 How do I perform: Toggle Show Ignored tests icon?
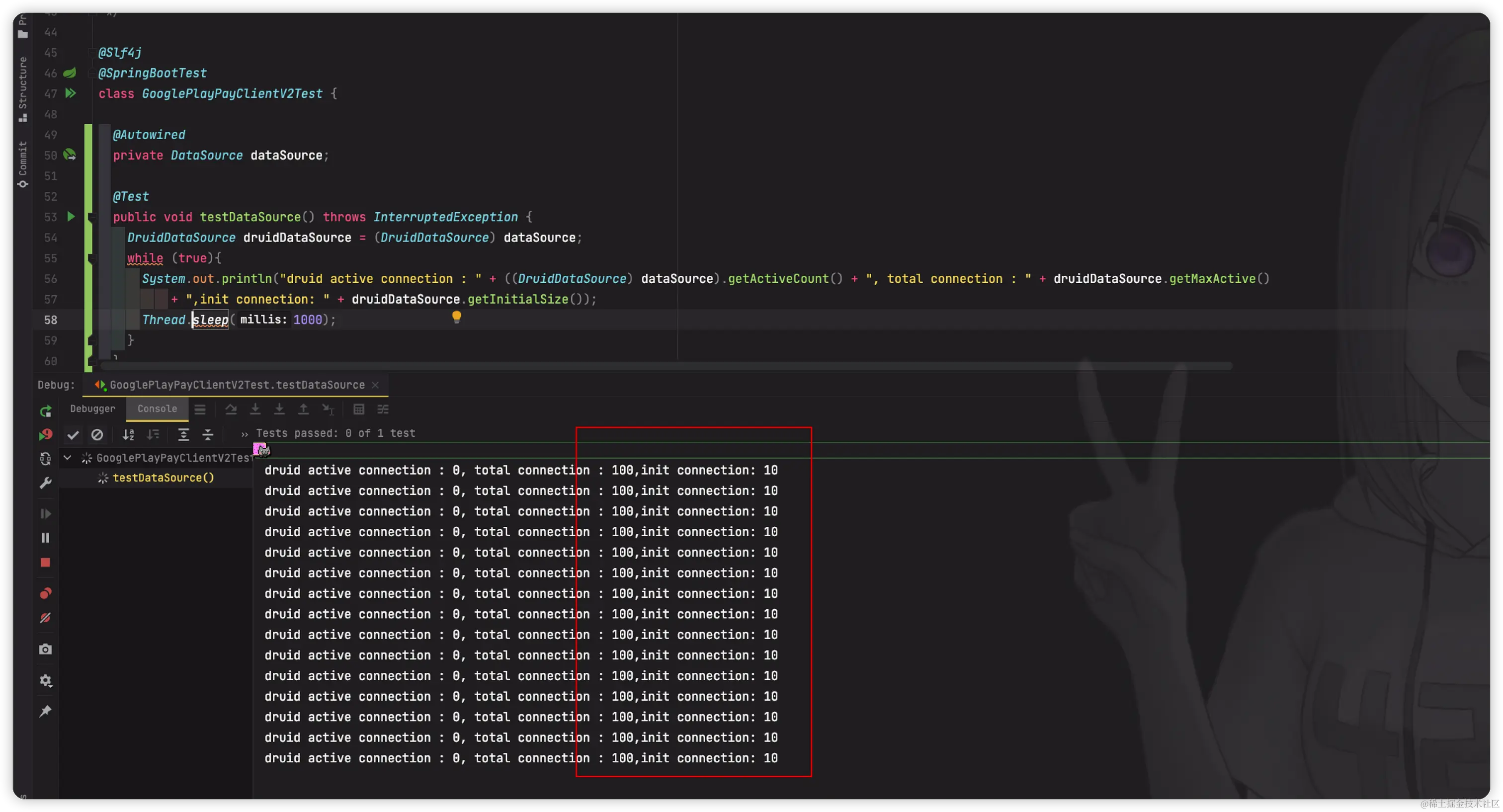pyautogui.click(x=97, y=435)
